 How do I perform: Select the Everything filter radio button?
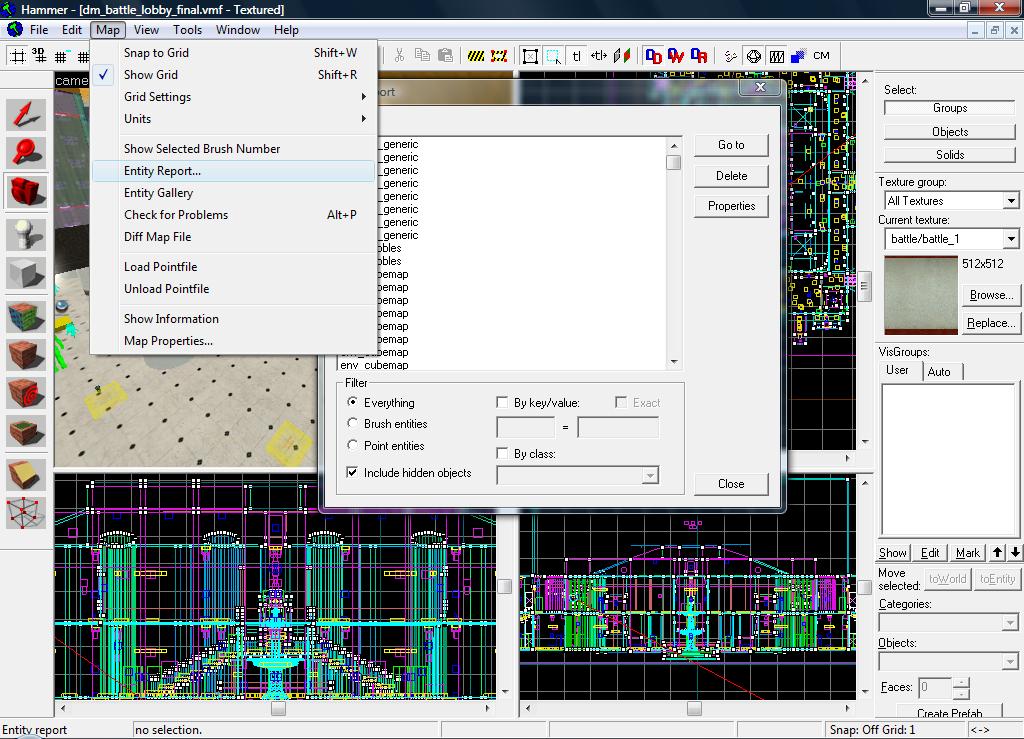(x=353, y=402)
